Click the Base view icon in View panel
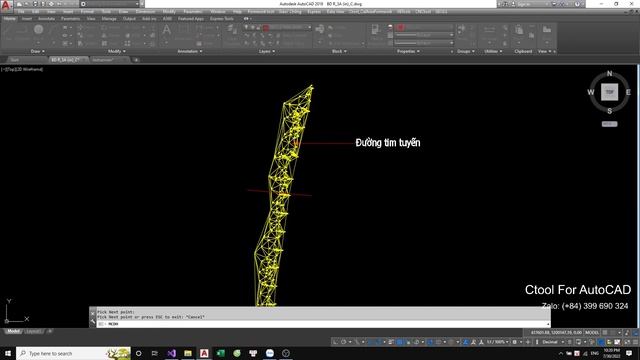Viewport: 640px width, 360px height. coord(547,29)
